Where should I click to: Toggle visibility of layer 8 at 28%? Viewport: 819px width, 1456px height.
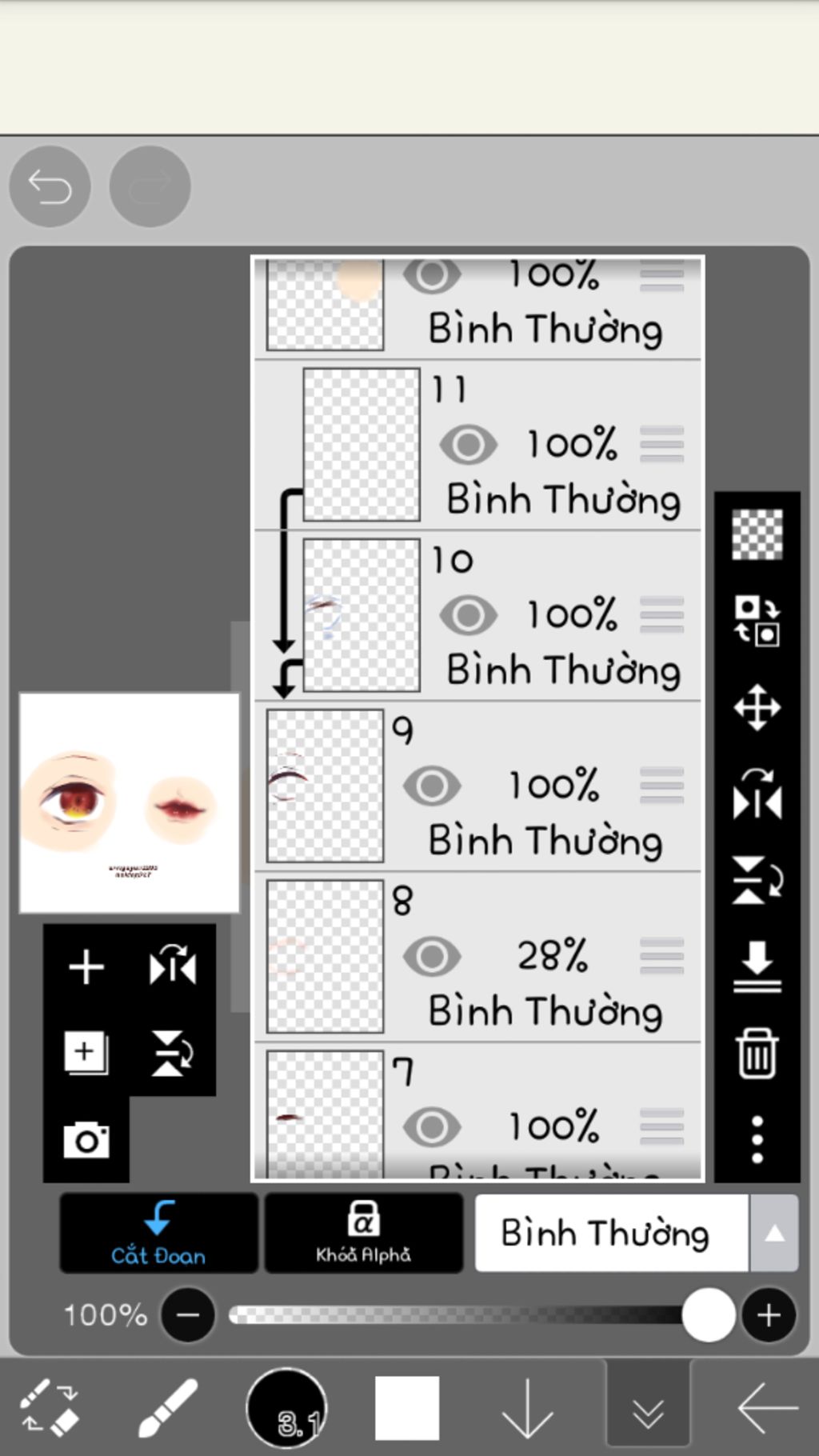click(432, 956)
